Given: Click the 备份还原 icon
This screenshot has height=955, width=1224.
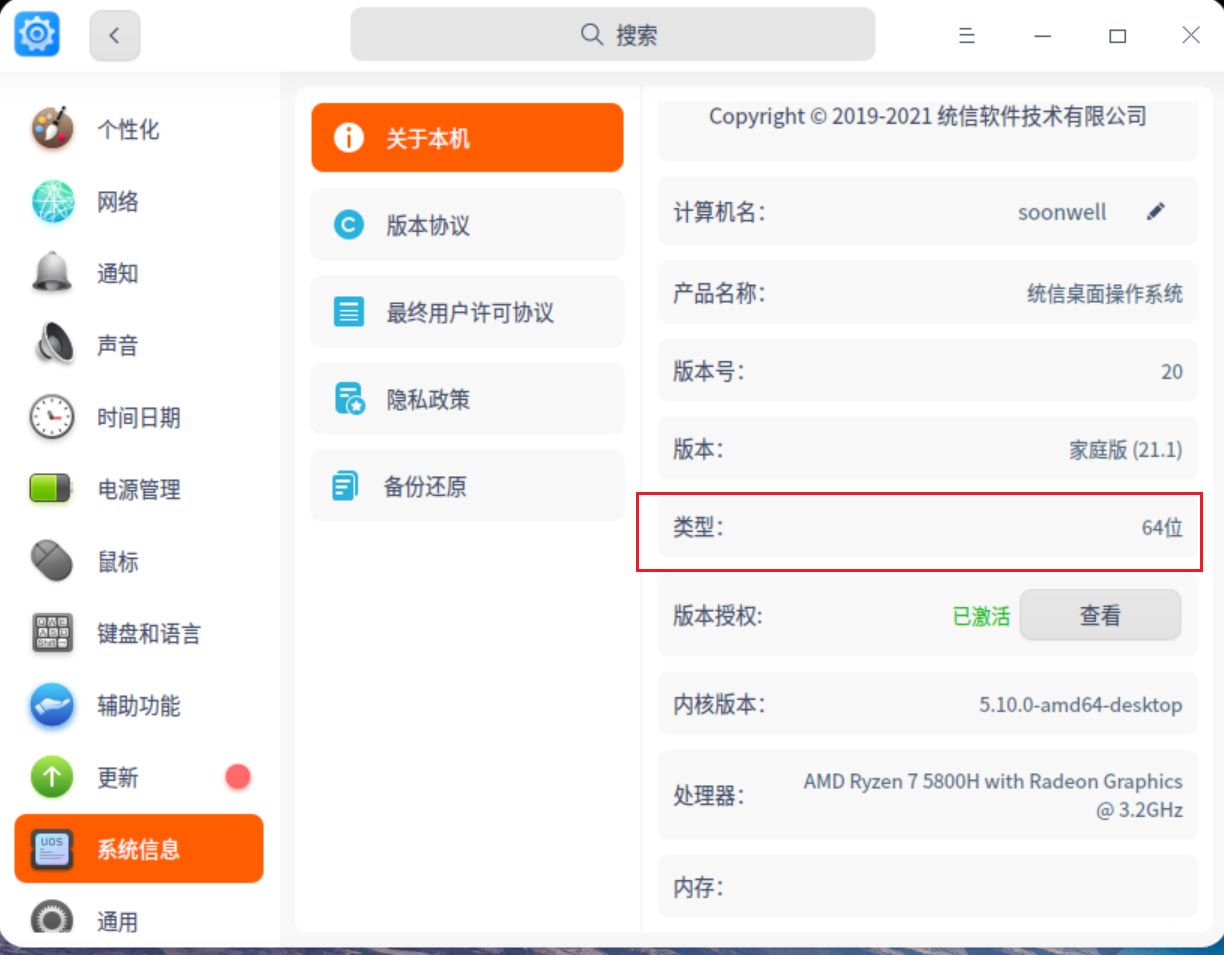Looking at the screenshot, I should tap(345, 486).
